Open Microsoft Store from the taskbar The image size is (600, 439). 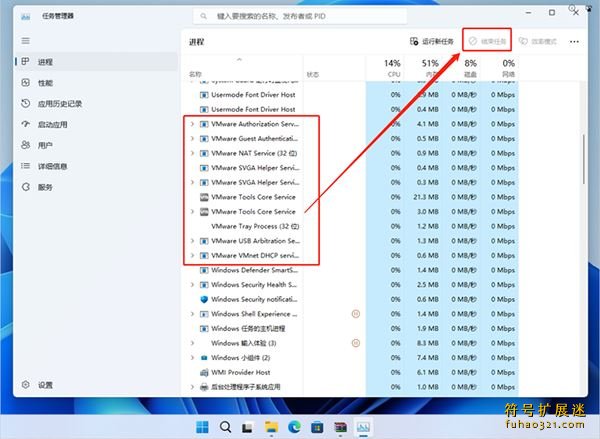pyautogui.click(x=317, y=426)
